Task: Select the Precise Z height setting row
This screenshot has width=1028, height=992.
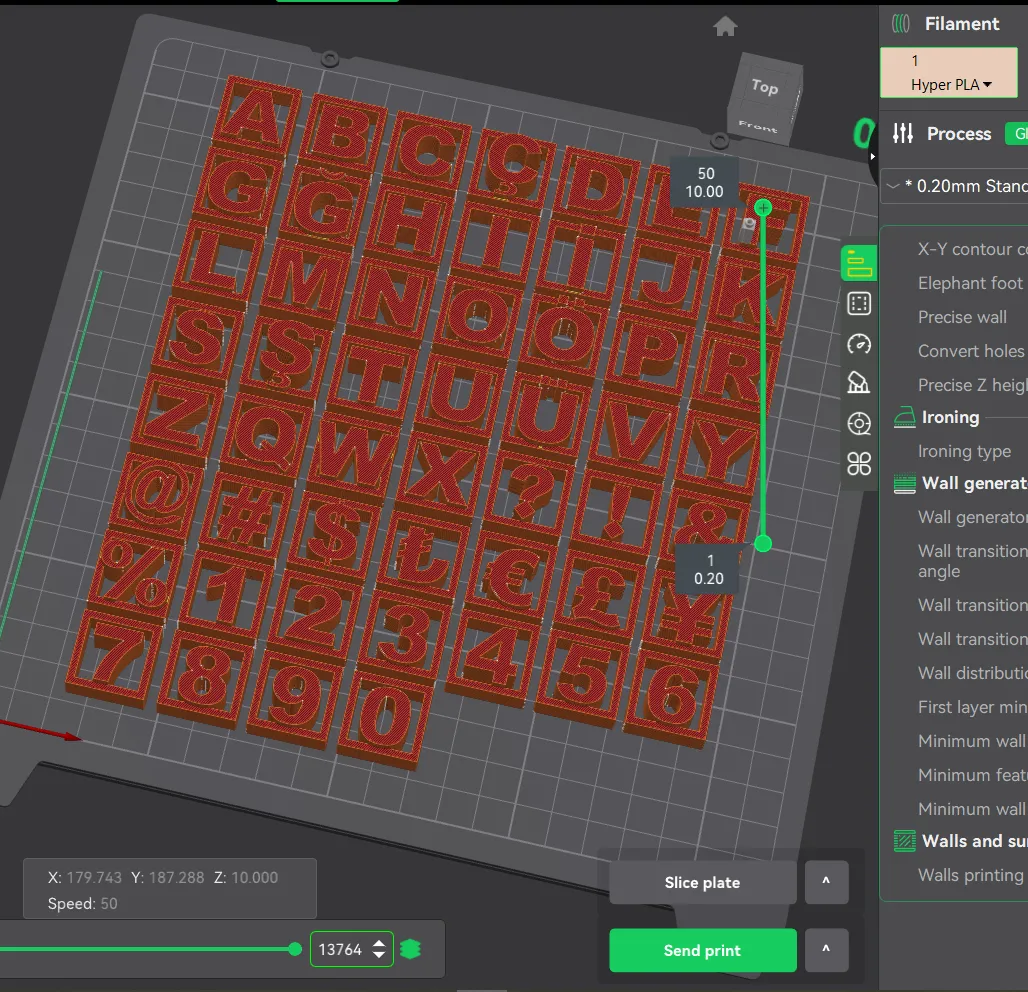Action: (x=973, y=386)
